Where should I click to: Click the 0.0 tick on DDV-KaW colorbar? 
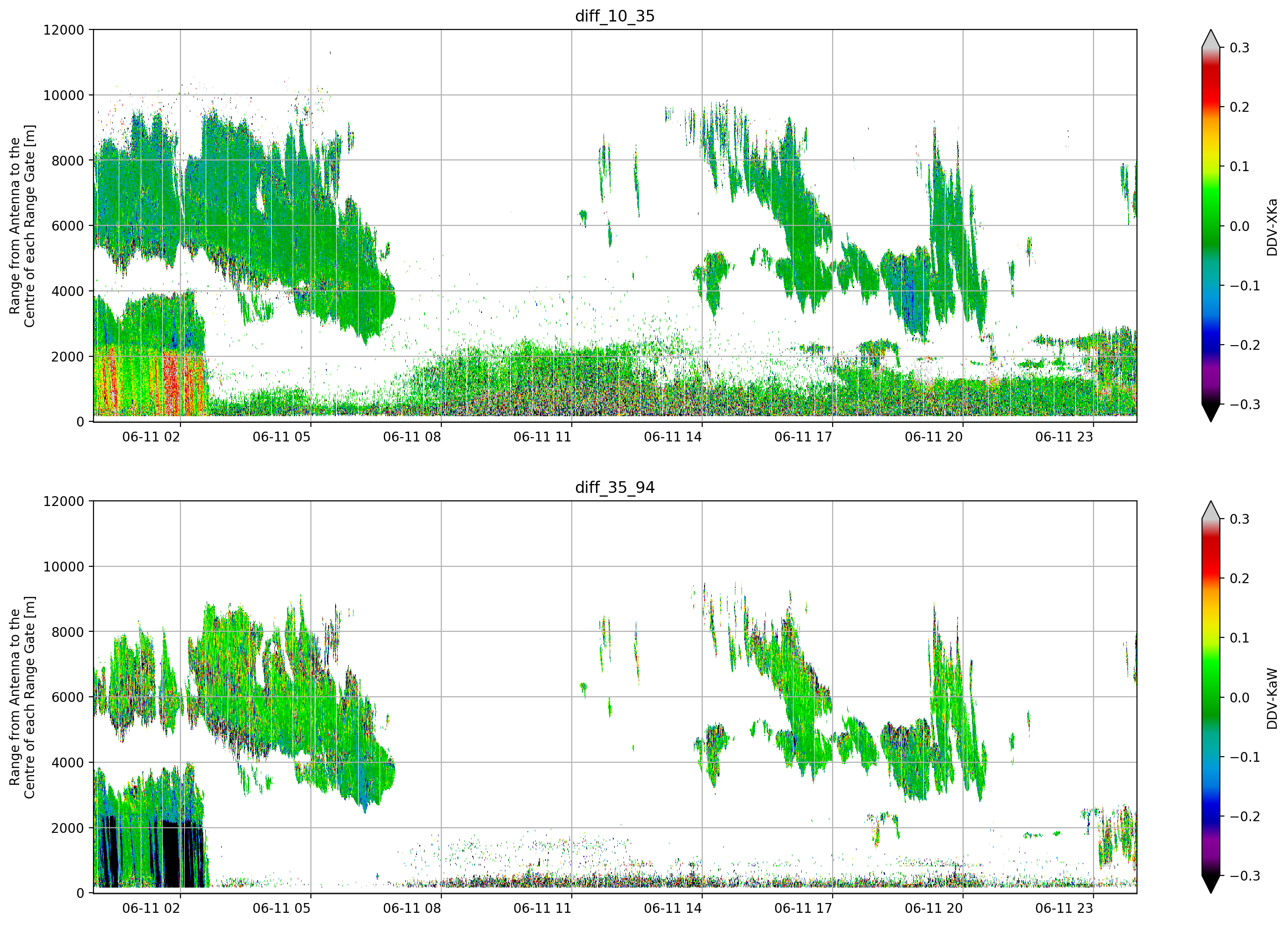click(x=1239, y=698)
